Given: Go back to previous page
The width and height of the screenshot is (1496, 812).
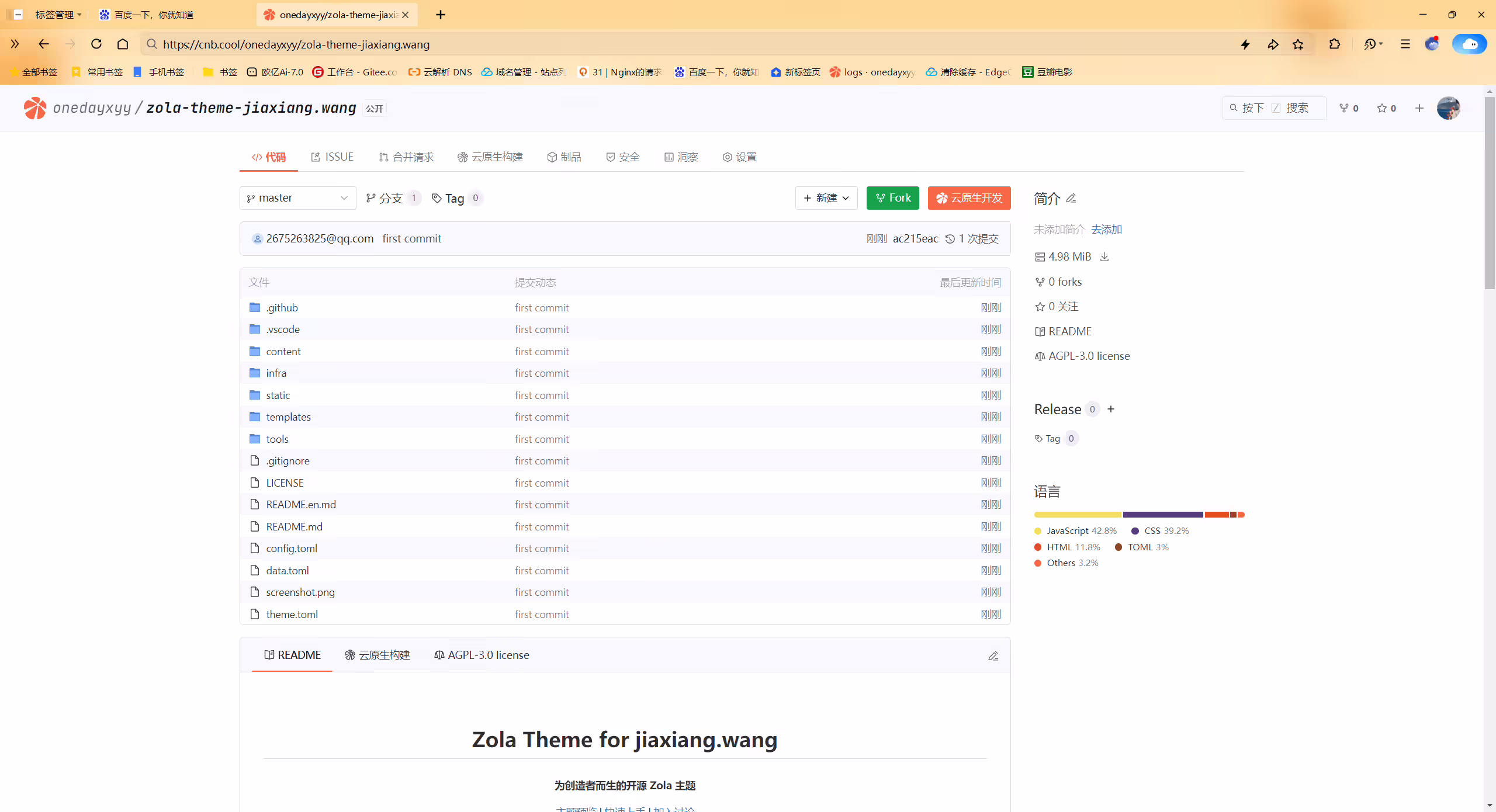Looking at the screenshot, I should click(x=44, y=44).
